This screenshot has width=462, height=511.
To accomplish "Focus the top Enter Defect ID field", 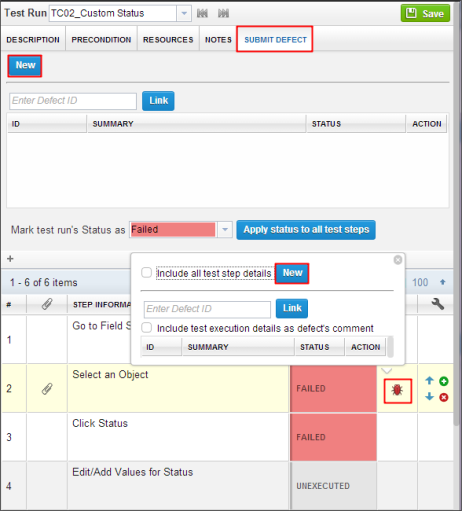I will pyautogui.click(x=73, y=101).
